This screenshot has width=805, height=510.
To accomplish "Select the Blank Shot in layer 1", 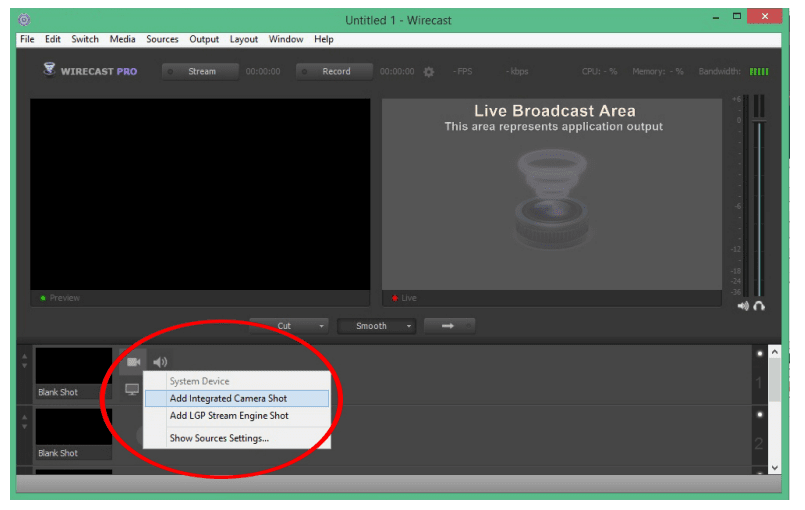I will 73,373.
